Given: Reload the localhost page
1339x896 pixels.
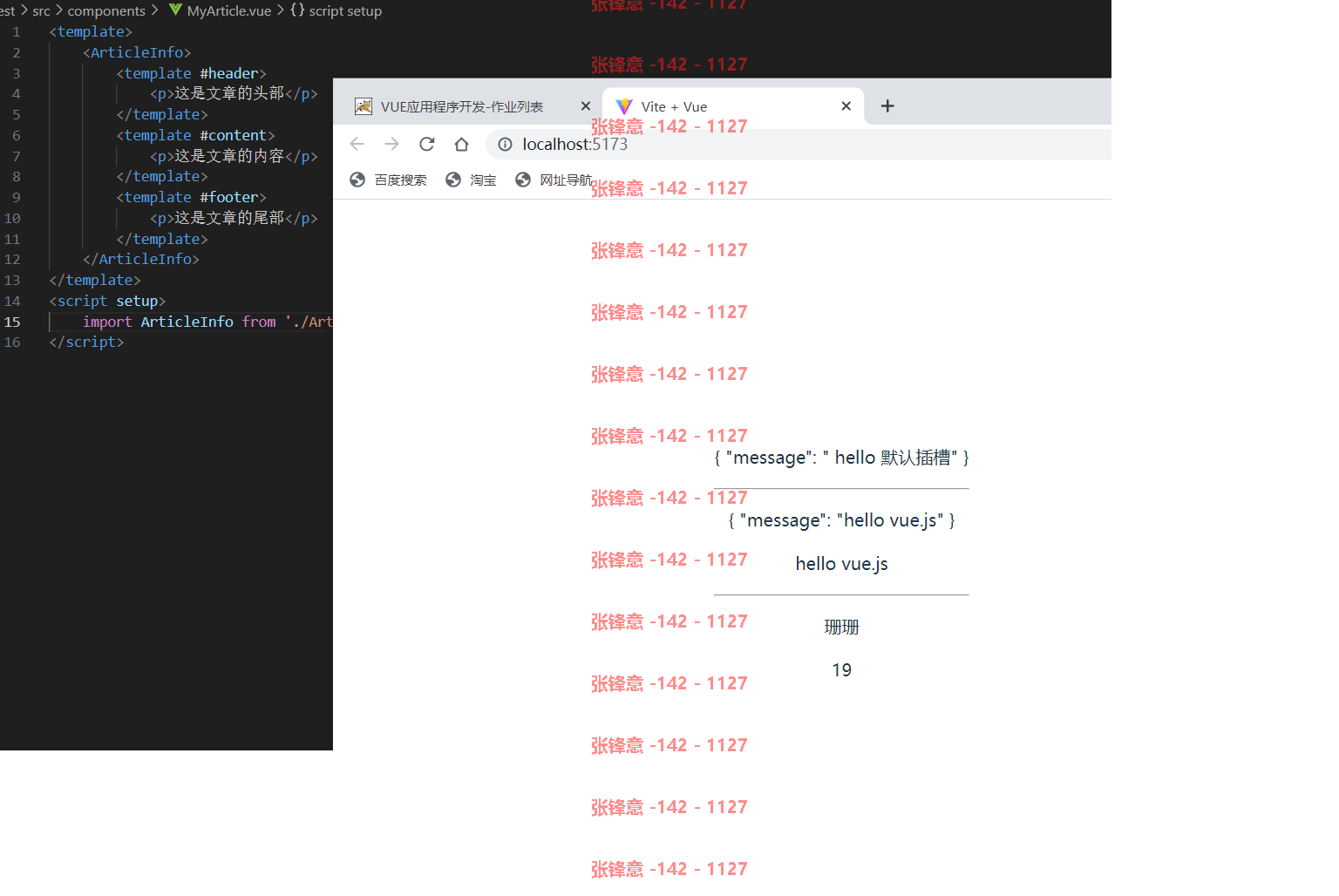Looking at the screenshot, I should pos(426,144).
